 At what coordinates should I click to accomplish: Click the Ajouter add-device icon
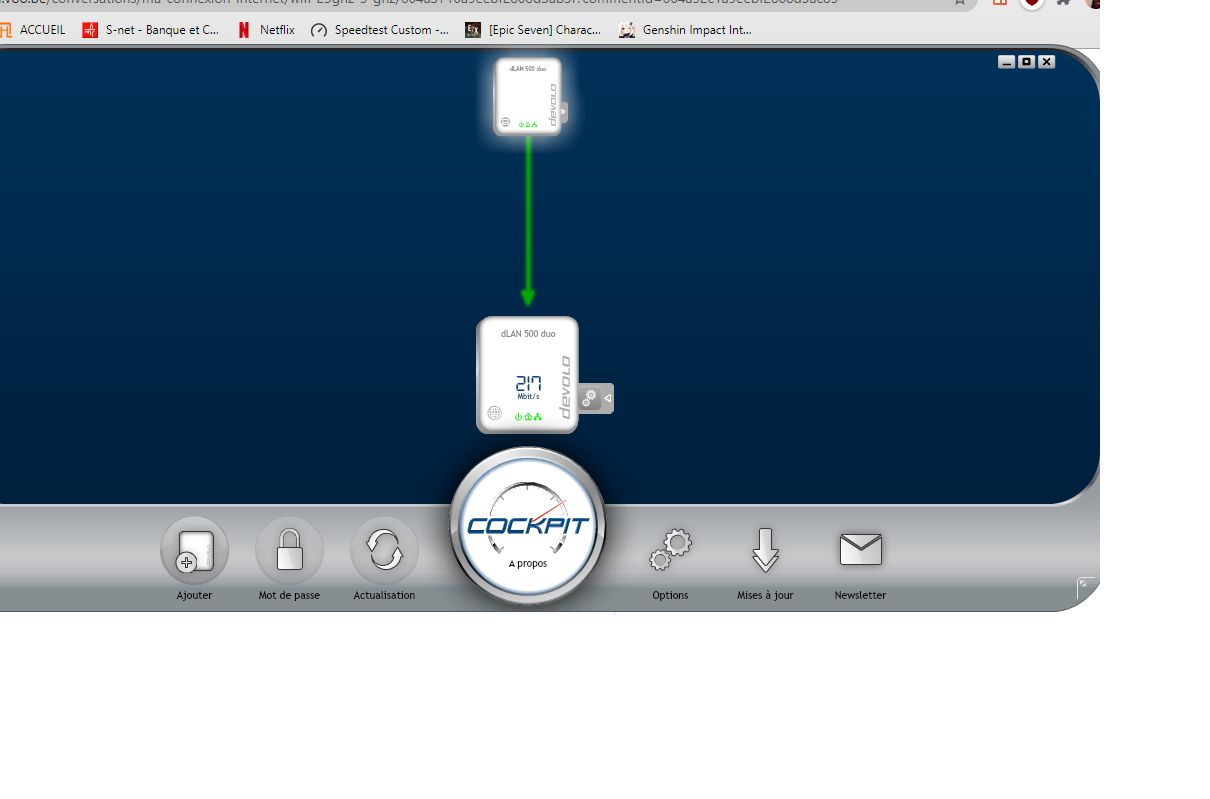[194, 551]
